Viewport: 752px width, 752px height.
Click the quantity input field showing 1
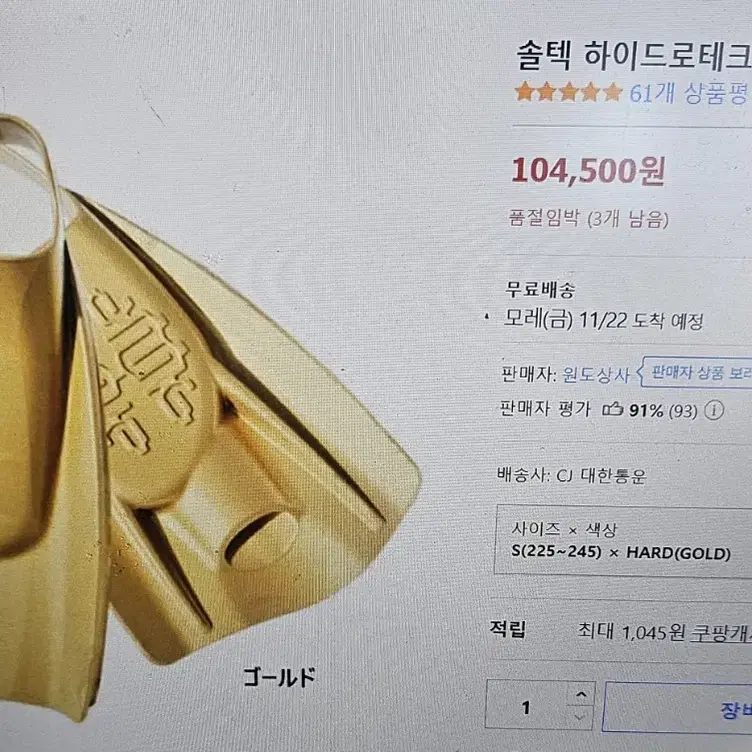(x=528, y=705)
